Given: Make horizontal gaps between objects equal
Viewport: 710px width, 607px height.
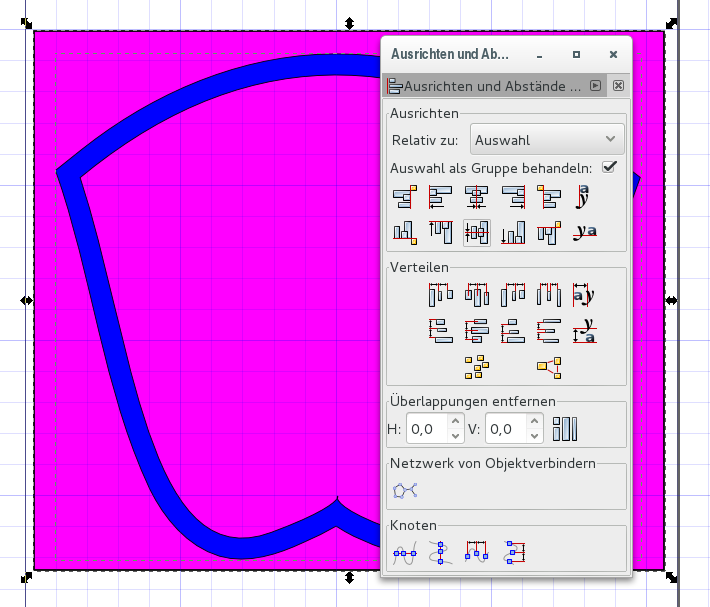Looking at the screenshot, I should pyautogui.click(x=549, y=295).
